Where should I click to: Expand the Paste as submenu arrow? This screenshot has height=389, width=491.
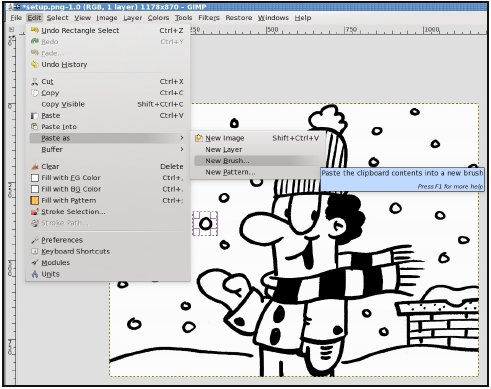click(x=182, y=138)
